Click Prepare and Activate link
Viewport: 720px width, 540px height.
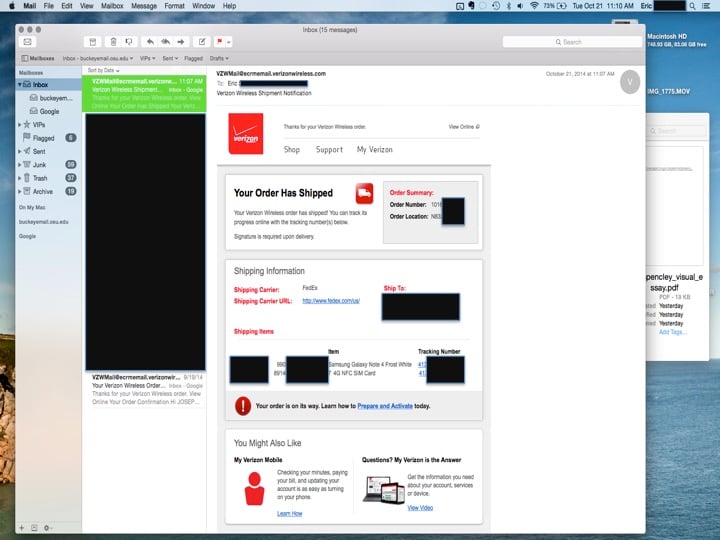(385, 406)
